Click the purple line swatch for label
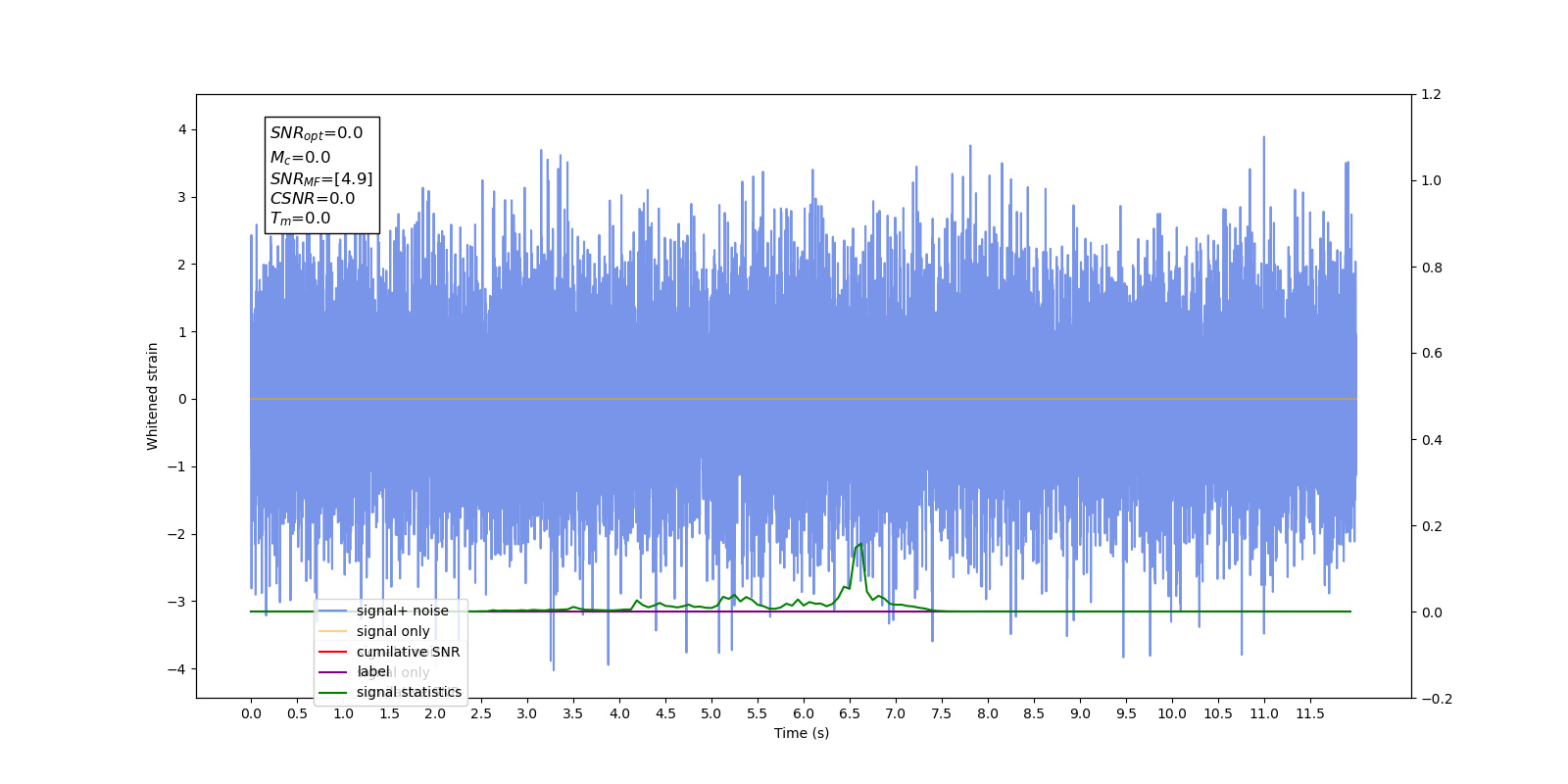The height and width of the screenshot is (784, 1568). coord(333,672)
